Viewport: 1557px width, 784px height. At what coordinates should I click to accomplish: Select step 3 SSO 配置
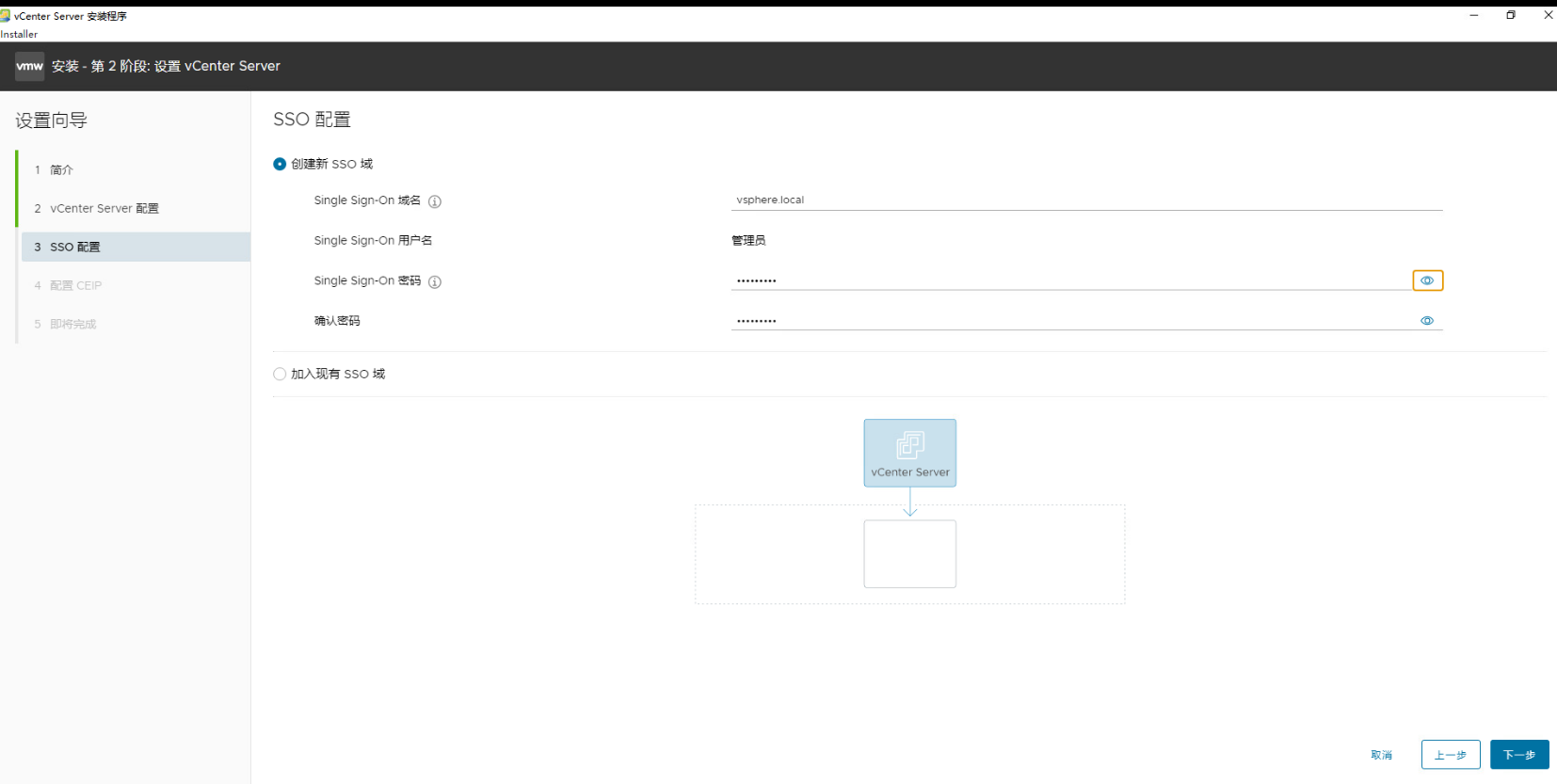point(136,247)
